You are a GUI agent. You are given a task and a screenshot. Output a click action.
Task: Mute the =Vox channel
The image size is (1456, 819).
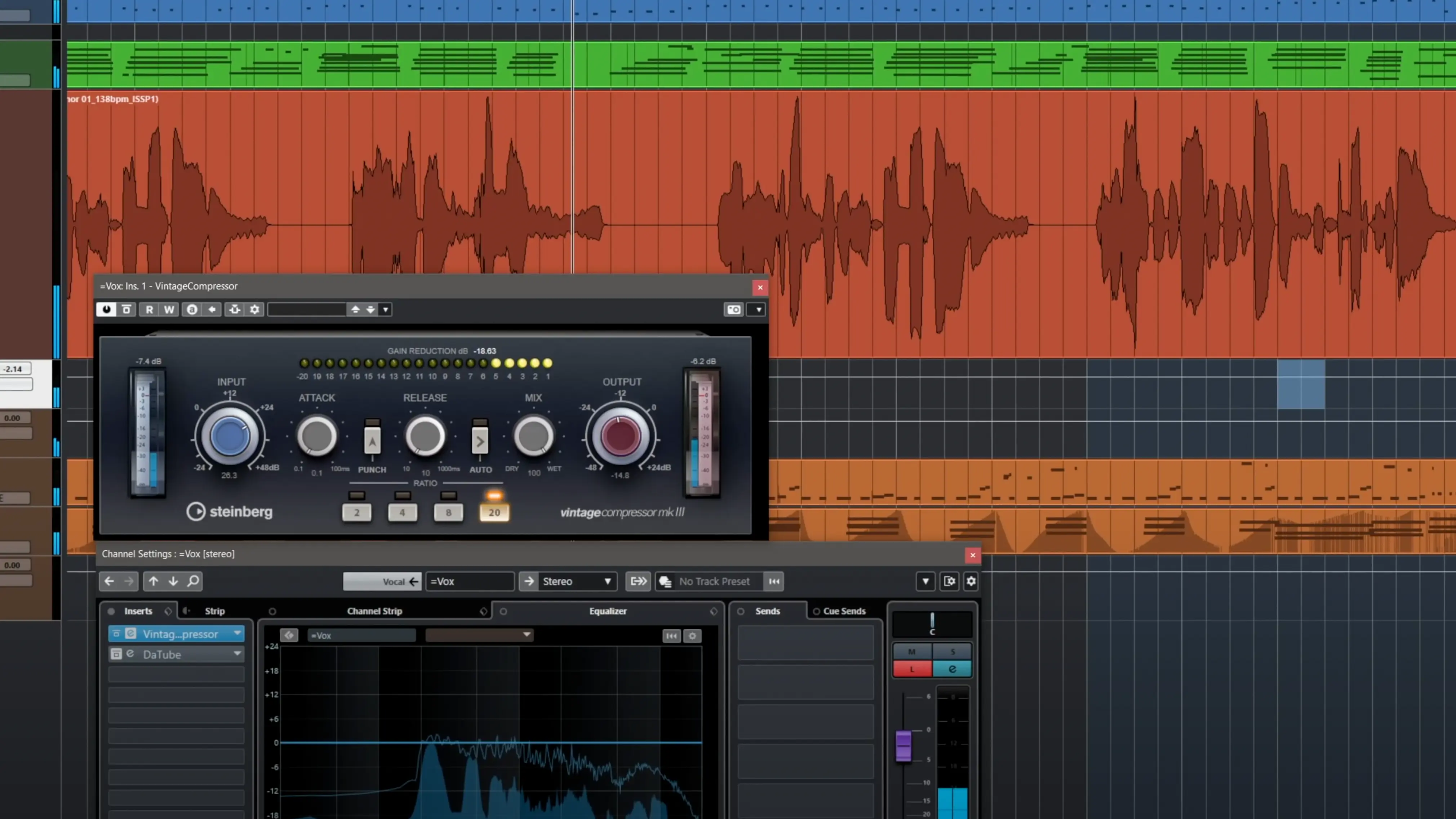pos(912,651)
